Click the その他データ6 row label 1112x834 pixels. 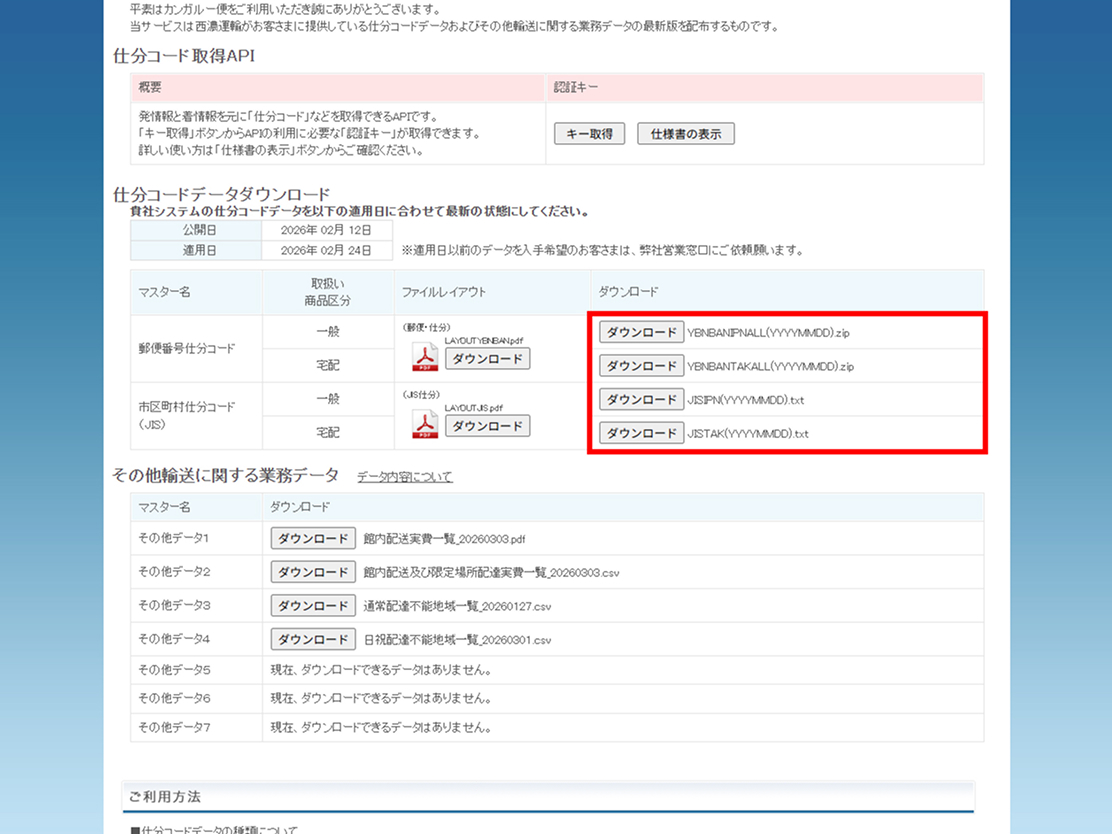[x=174, y=699]
